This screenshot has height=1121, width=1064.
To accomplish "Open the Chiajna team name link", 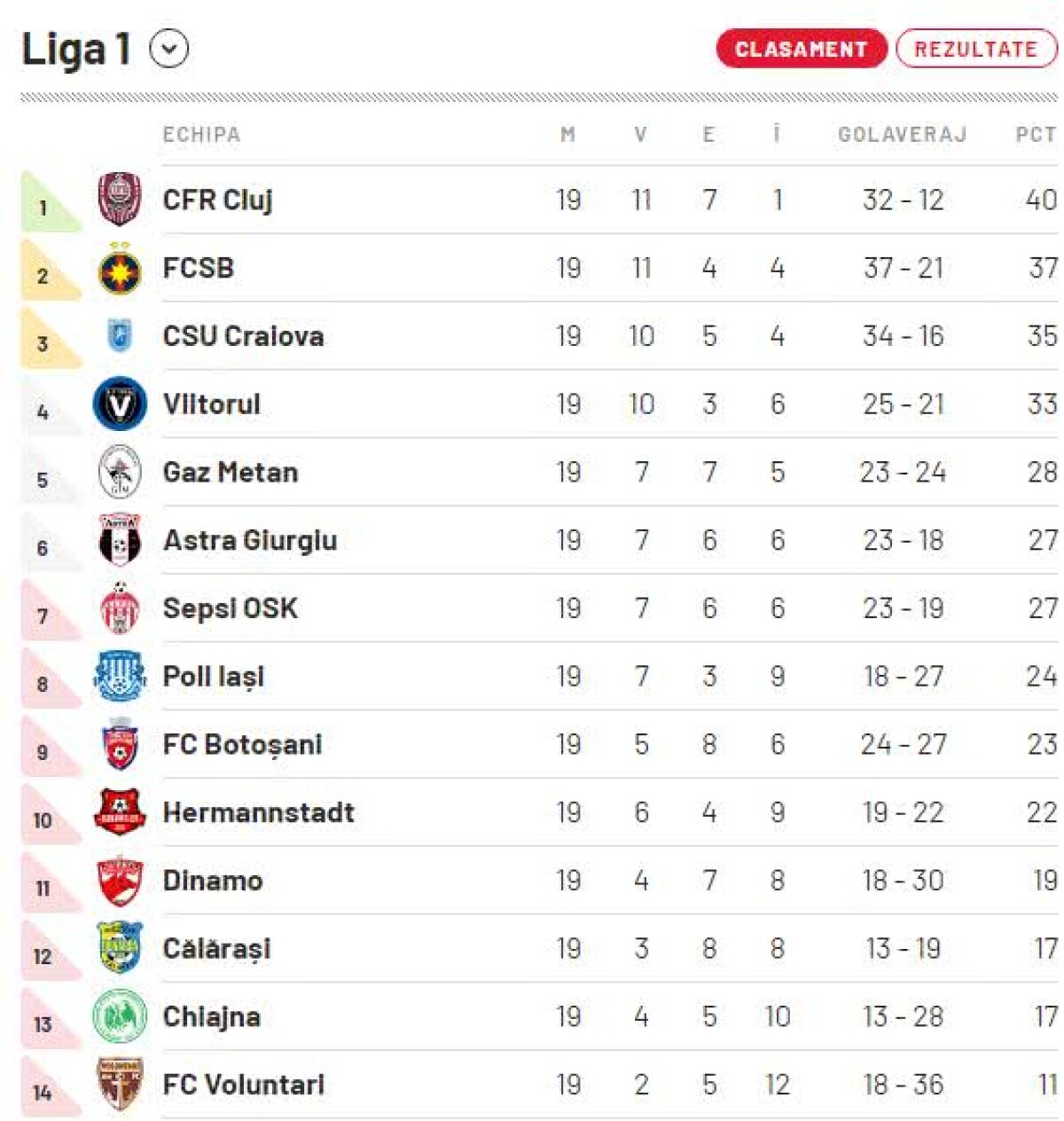I will [x=211, y=1017].
